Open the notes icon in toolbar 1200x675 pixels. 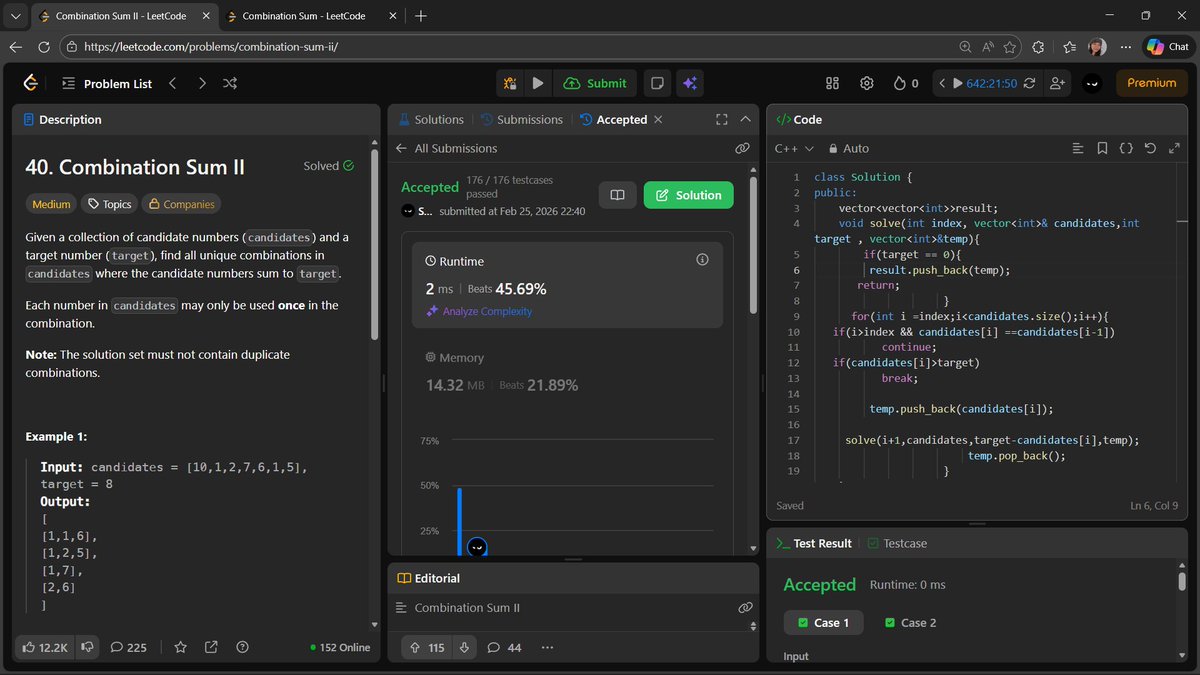coord(657,83)
